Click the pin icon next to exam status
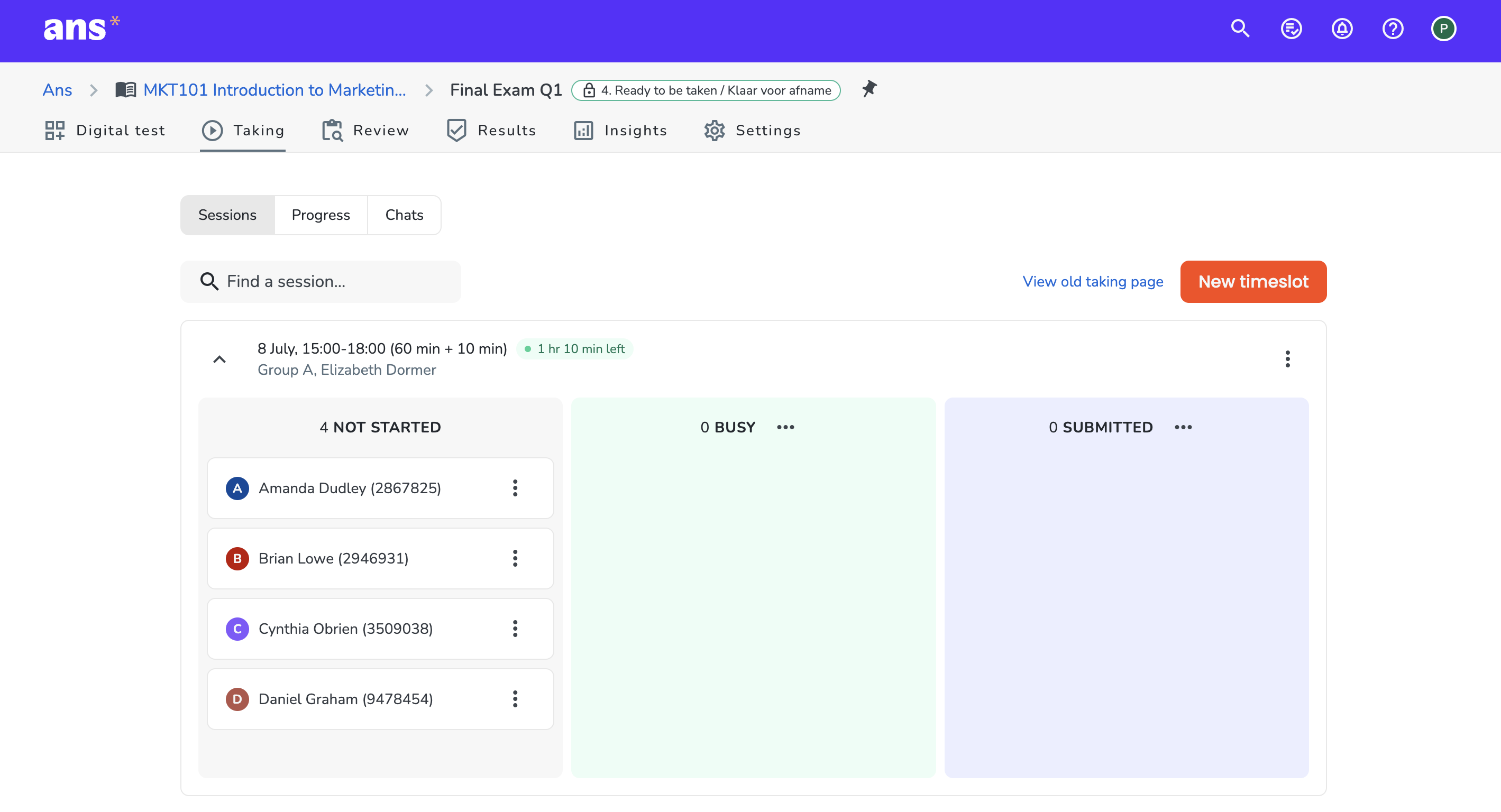1501x812 pixels. pos(869,89)
